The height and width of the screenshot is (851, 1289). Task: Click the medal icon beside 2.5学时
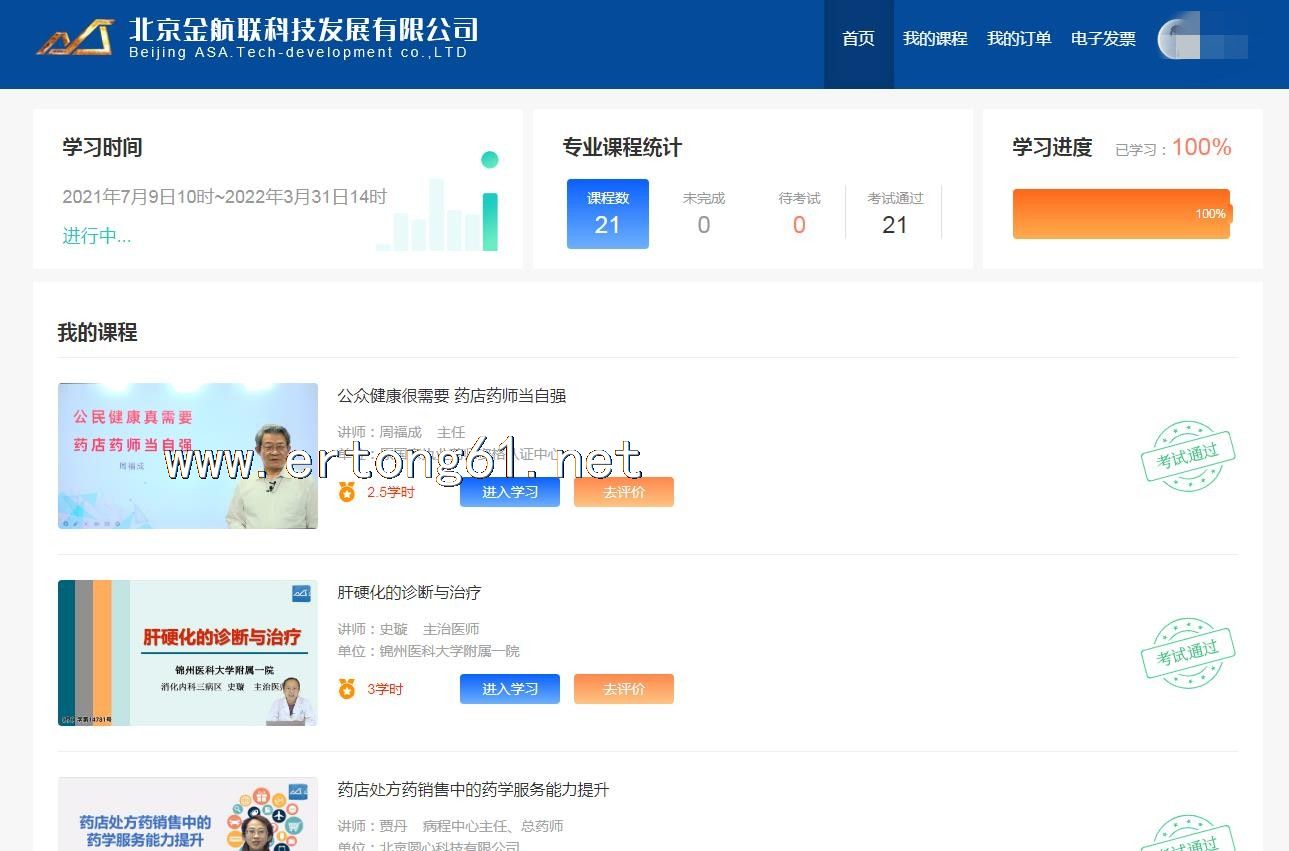tap(347, 492)
